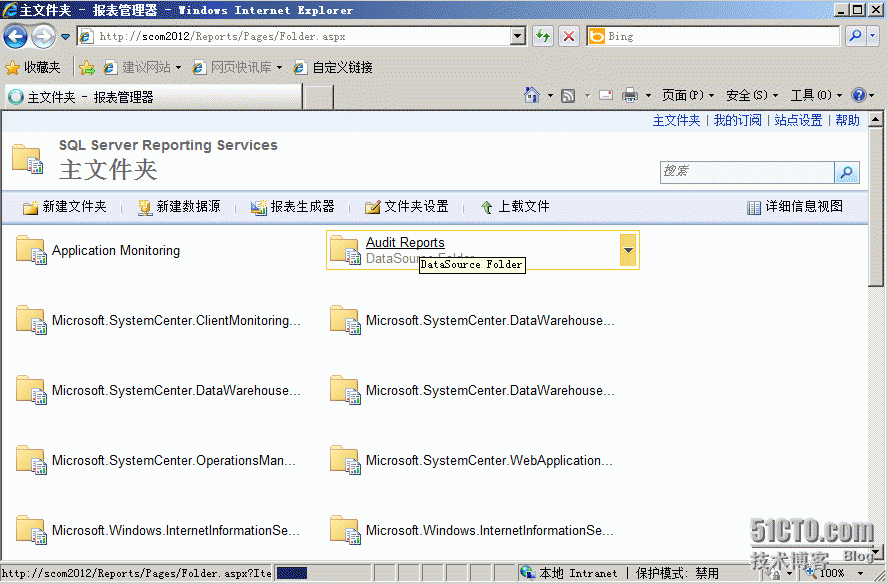Open 我的订阅 link
Screen dimensions: 888x584
click(737, 120)
